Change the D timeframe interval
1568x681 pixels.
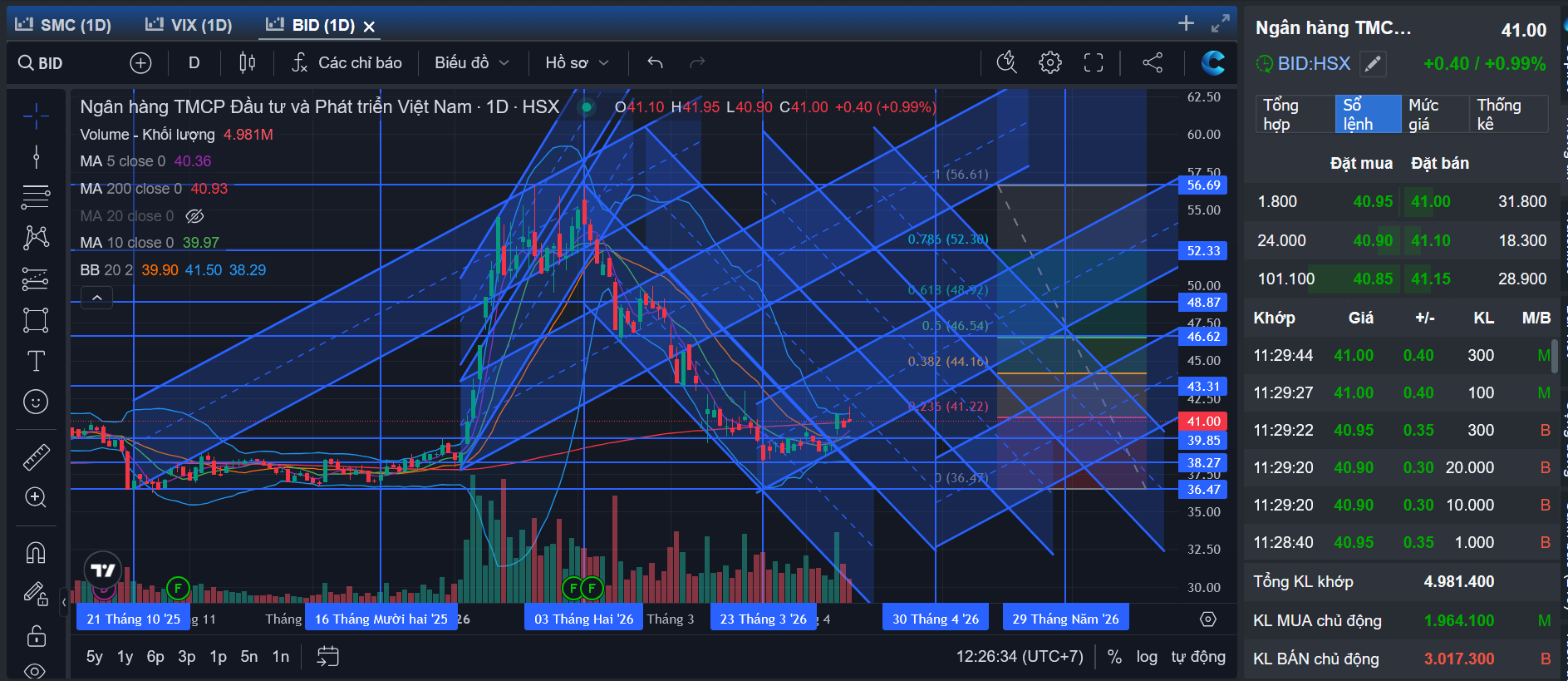point(194,63)
